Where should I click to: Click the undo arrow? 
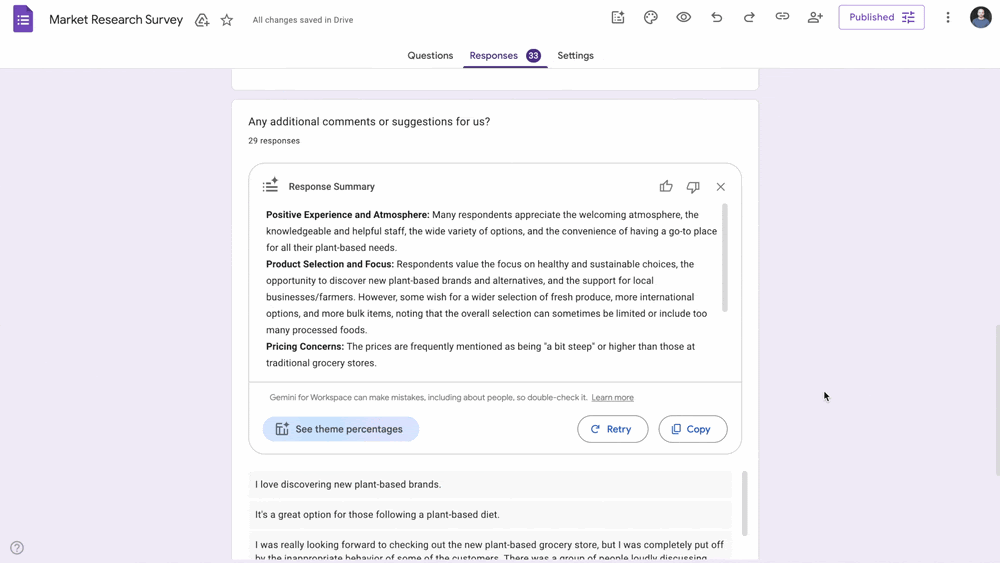[717, 17]
